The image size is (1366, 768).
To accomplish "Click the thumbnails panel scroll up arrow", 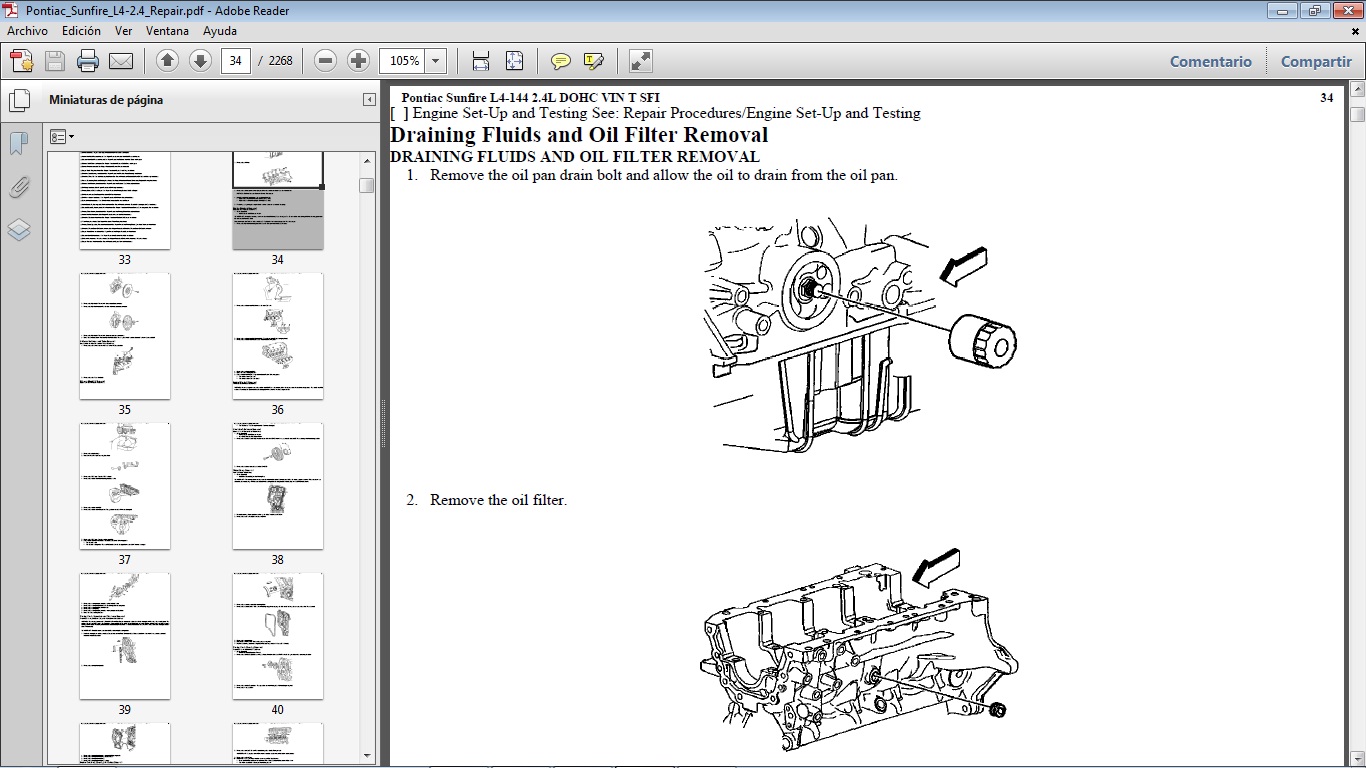I will pos(367,160).
